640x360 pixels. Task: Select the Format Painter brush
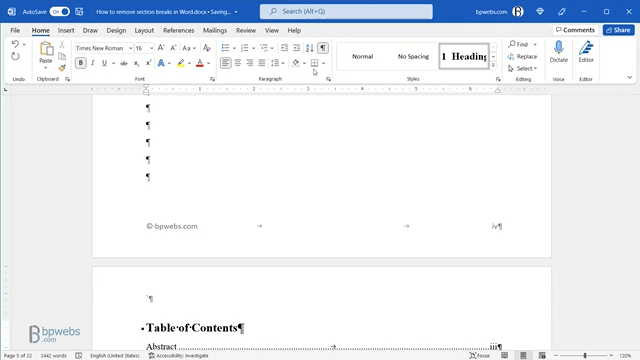62,68
